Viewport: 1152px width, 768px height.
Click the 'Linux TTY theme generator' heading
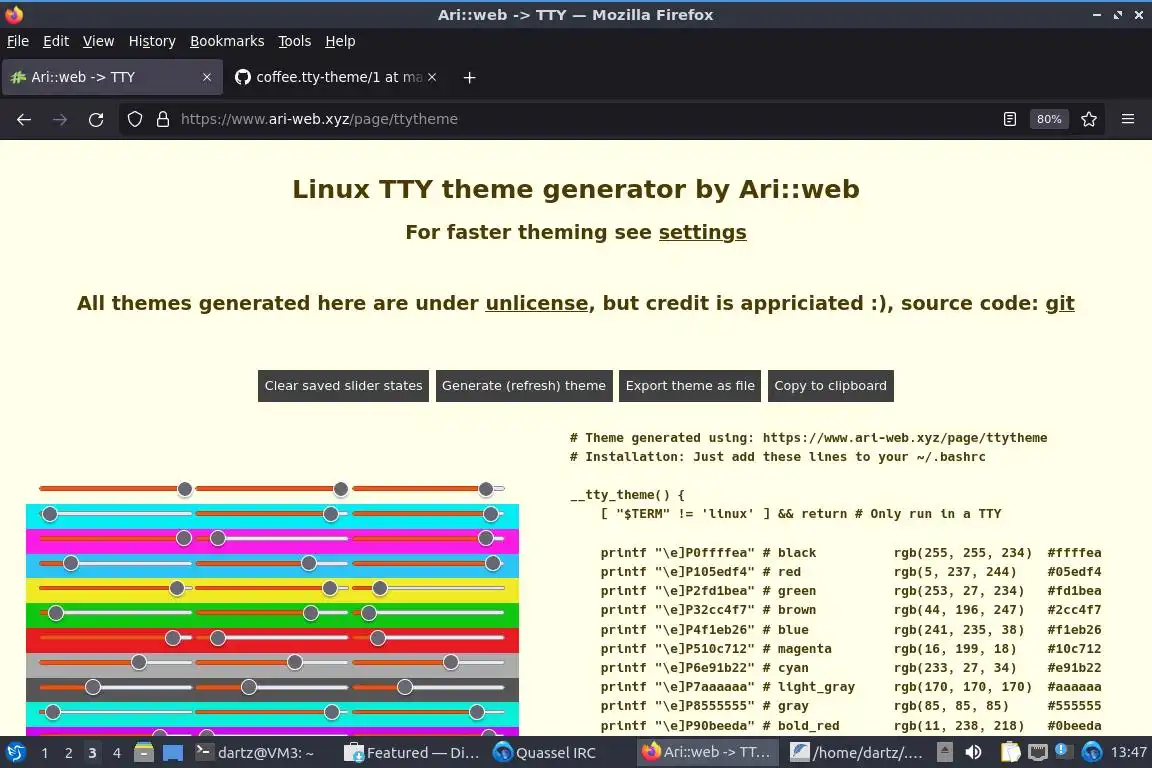pos(576,190)
